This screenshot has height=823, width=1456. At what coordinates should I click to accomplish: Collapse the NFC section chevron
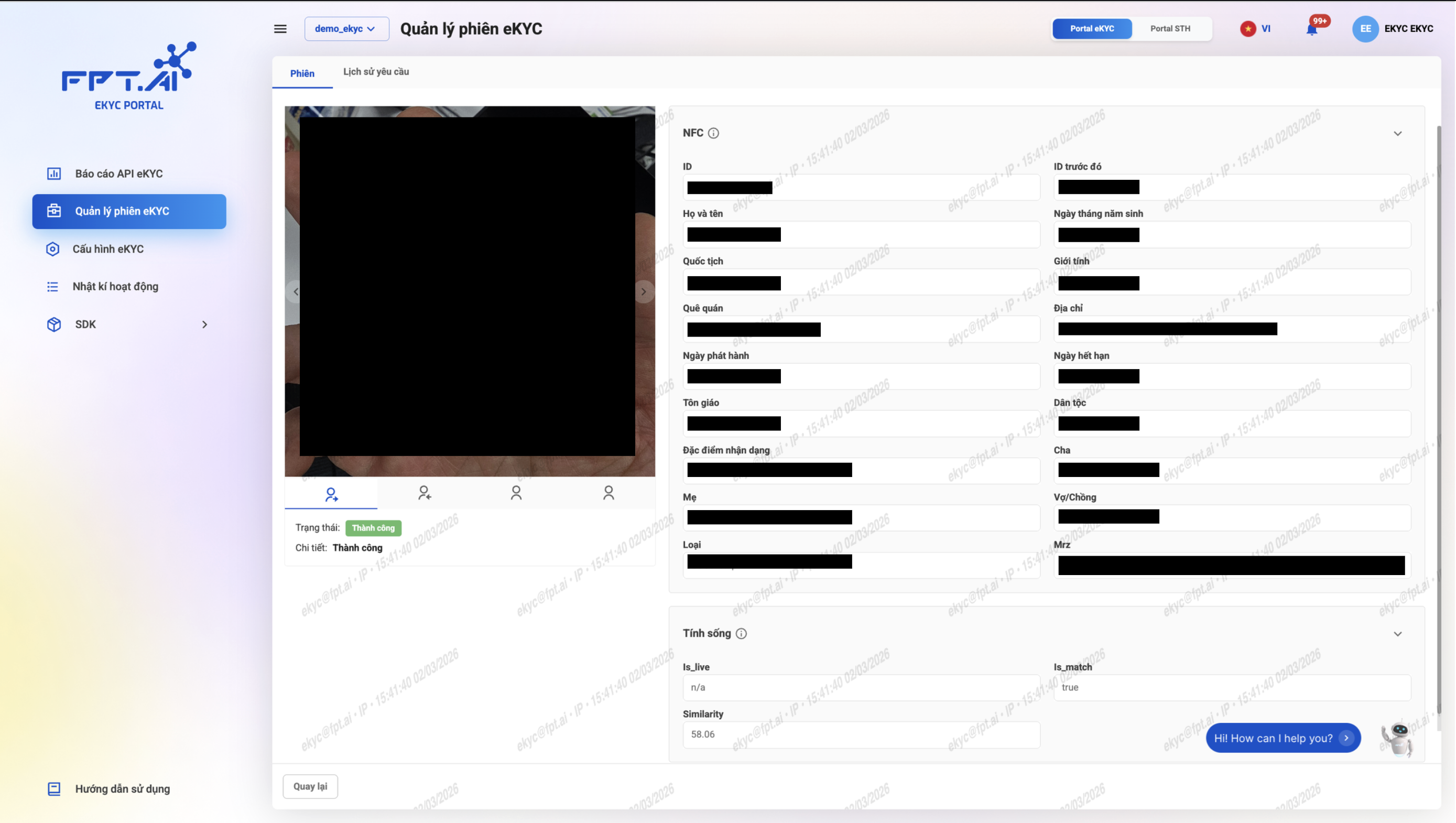point(1397,134)
